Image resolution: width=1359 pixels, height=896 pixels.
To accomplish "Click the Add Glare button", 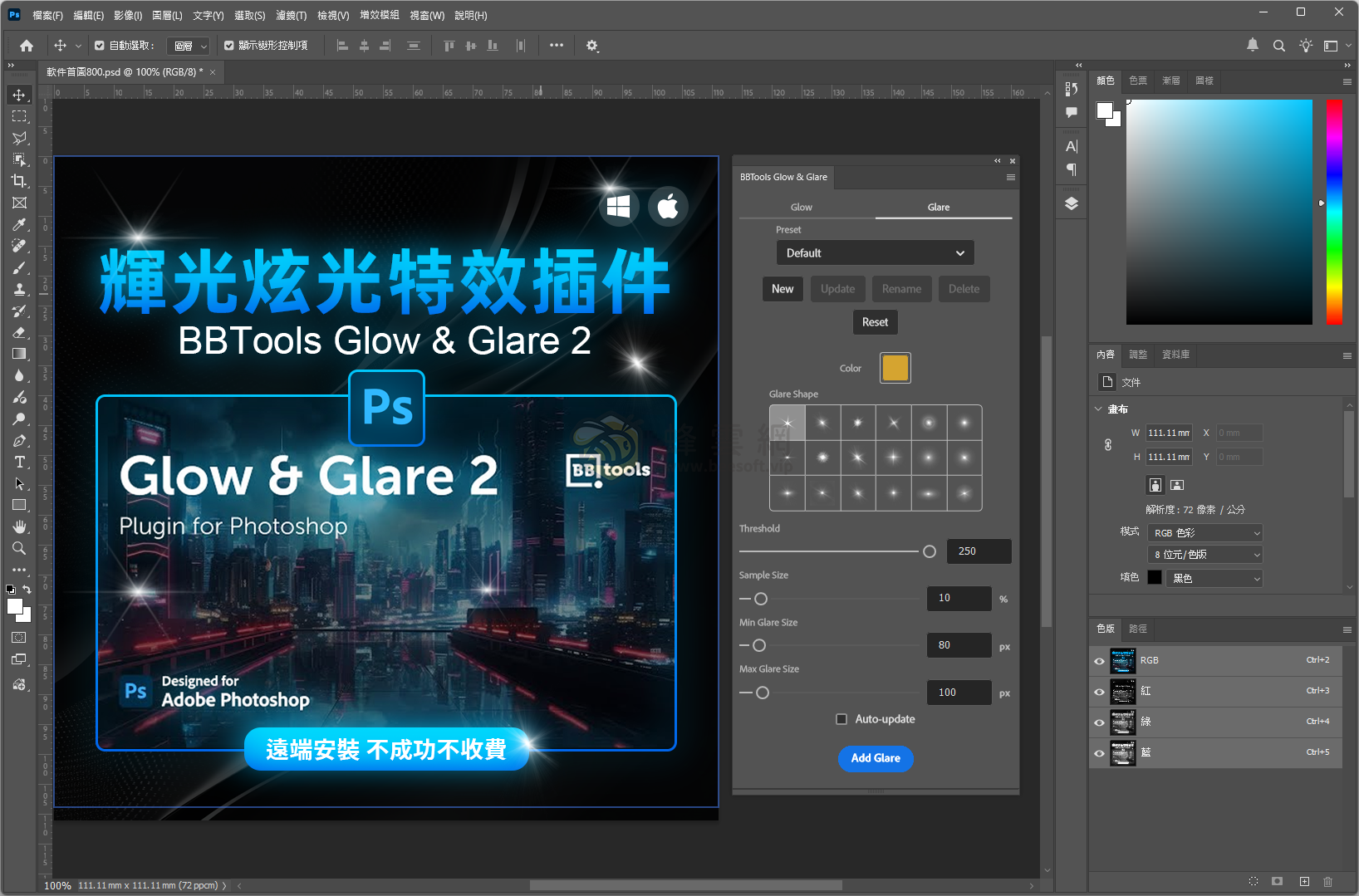I will point(876,758).
